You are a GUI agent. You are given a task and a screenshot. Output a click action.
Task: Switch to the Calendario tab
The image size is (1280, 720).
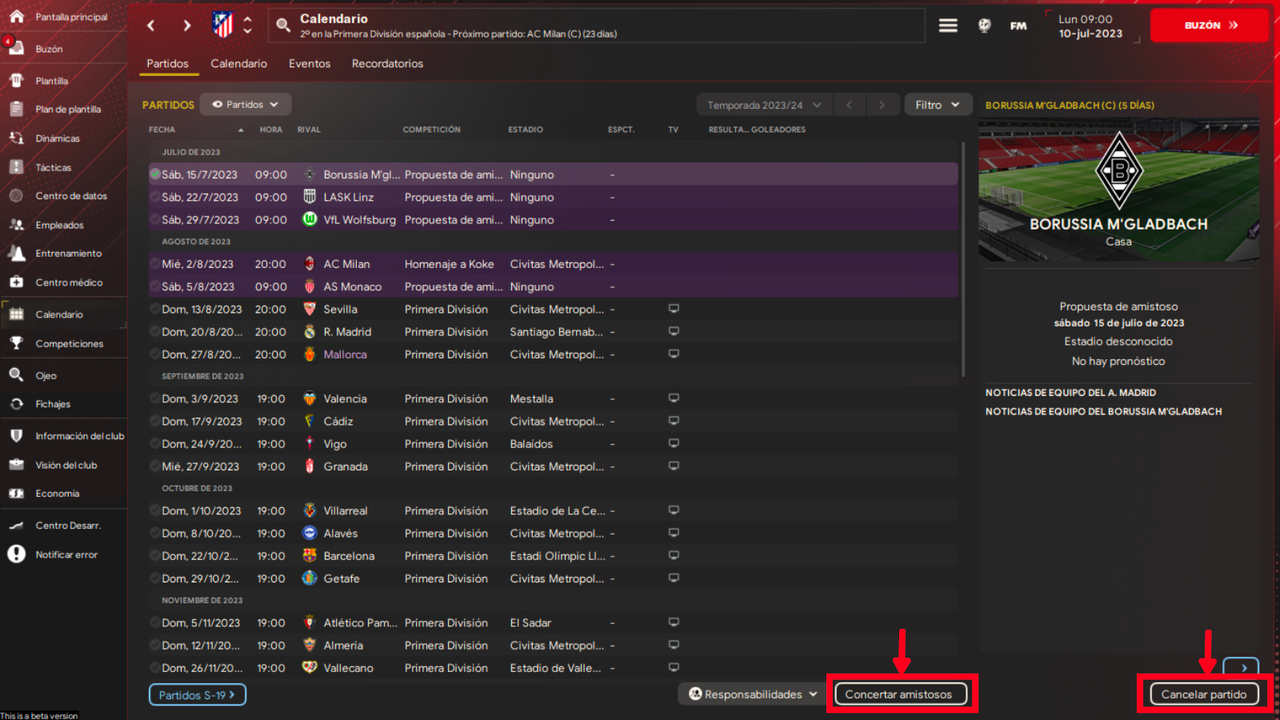(239, 64)
